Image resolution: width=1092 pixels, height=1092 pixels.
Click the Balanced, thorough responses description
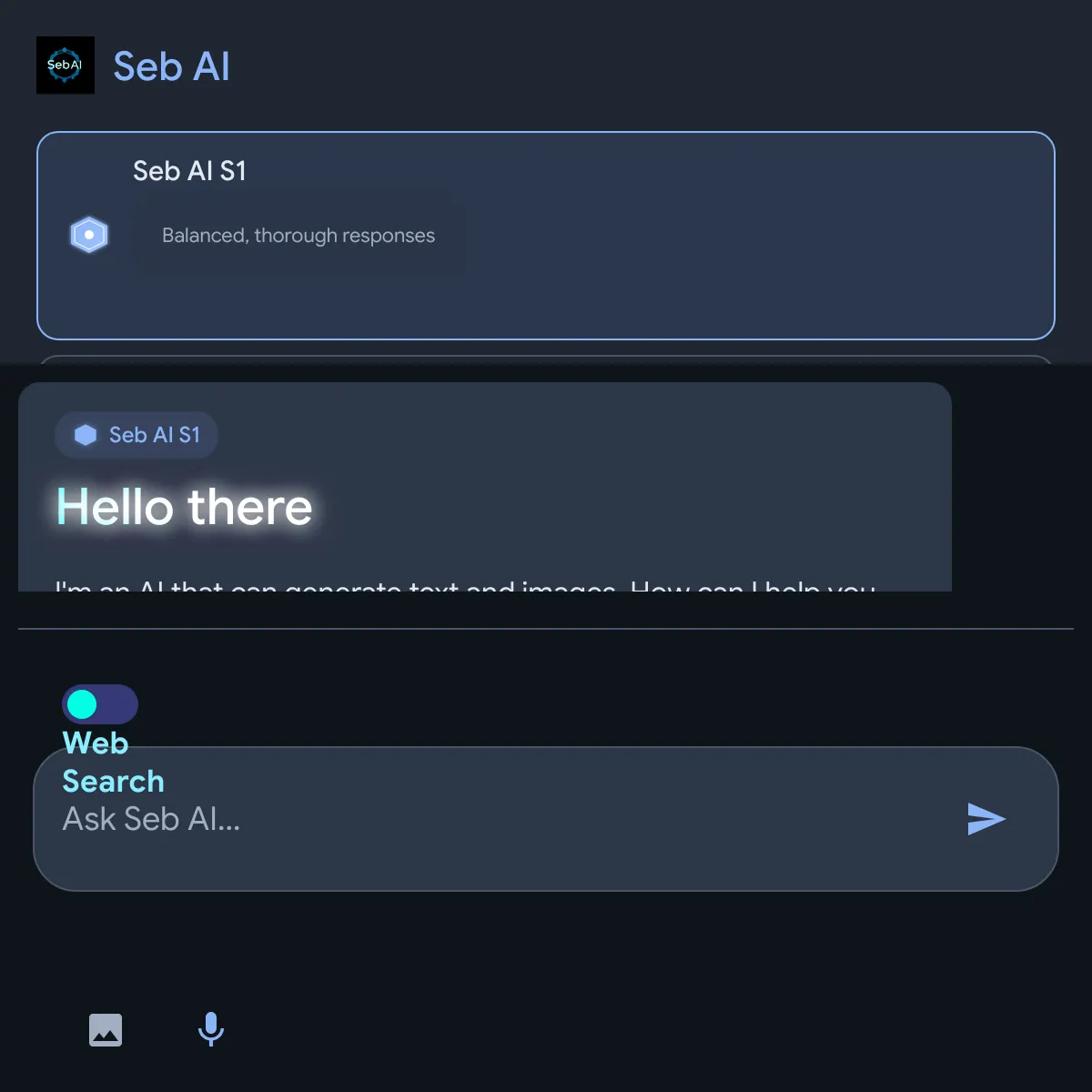298,236
